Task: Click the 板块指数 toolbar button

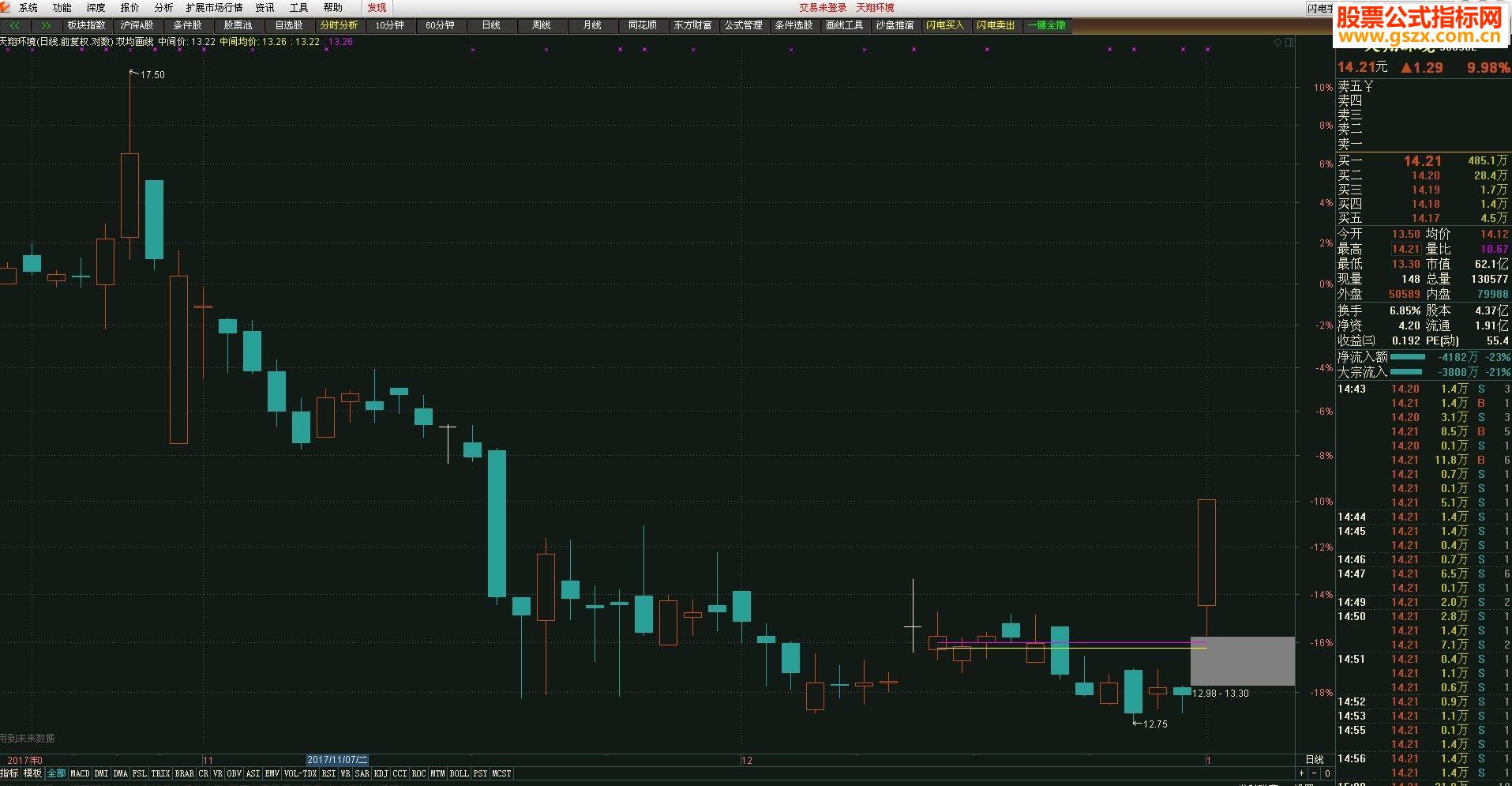Action: (x=86, y=25)
